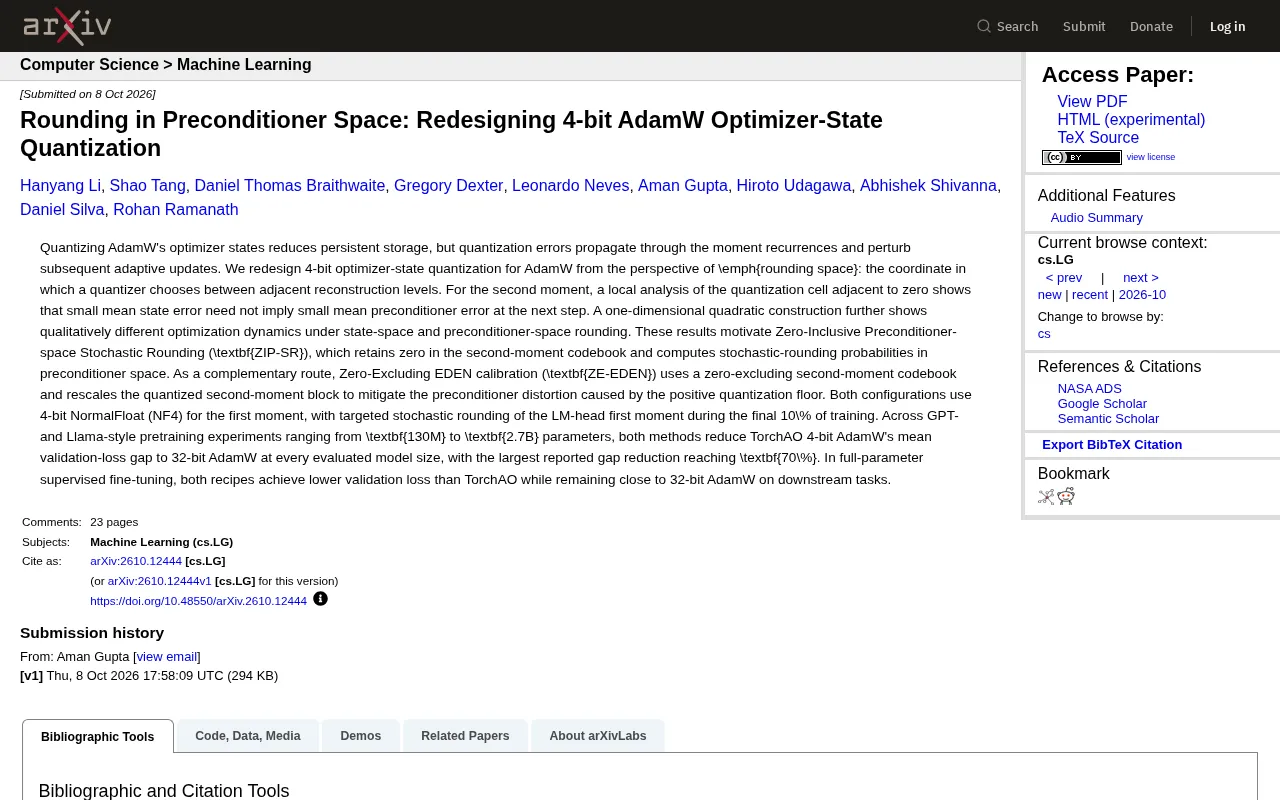Click the arXiv logo
The width and height of the screenshot is (1280, 800).
coord(67,26)
